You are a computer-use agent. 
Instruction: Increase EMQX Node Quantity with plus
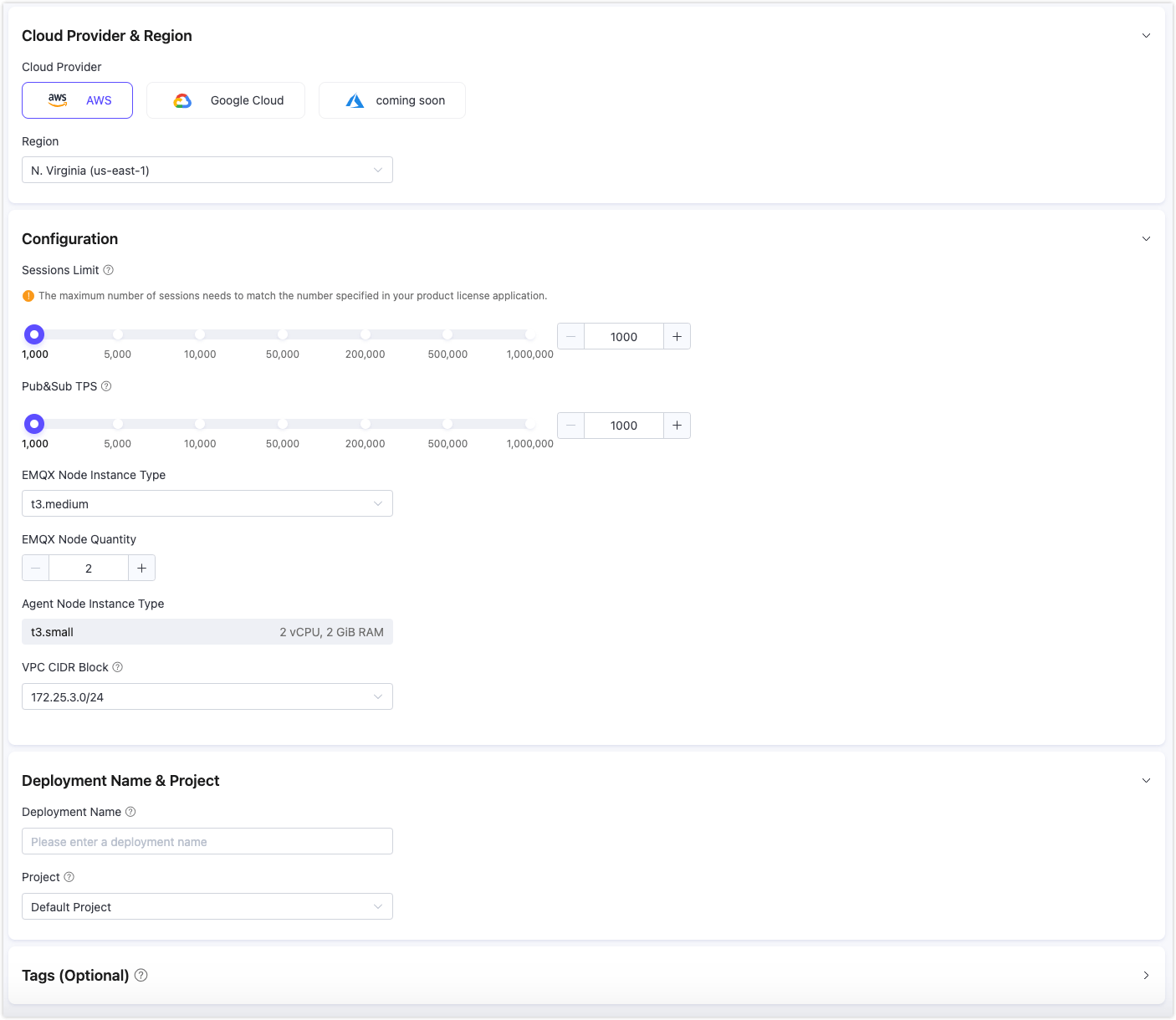click(141, 569)
